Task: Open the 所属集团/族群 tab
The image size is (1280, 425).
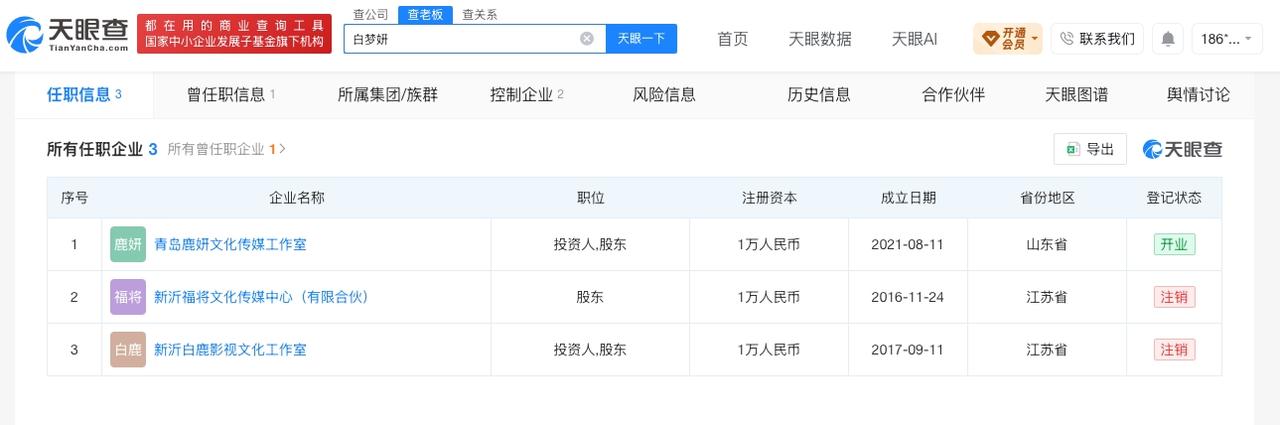Action: click(x=388, y=95)
